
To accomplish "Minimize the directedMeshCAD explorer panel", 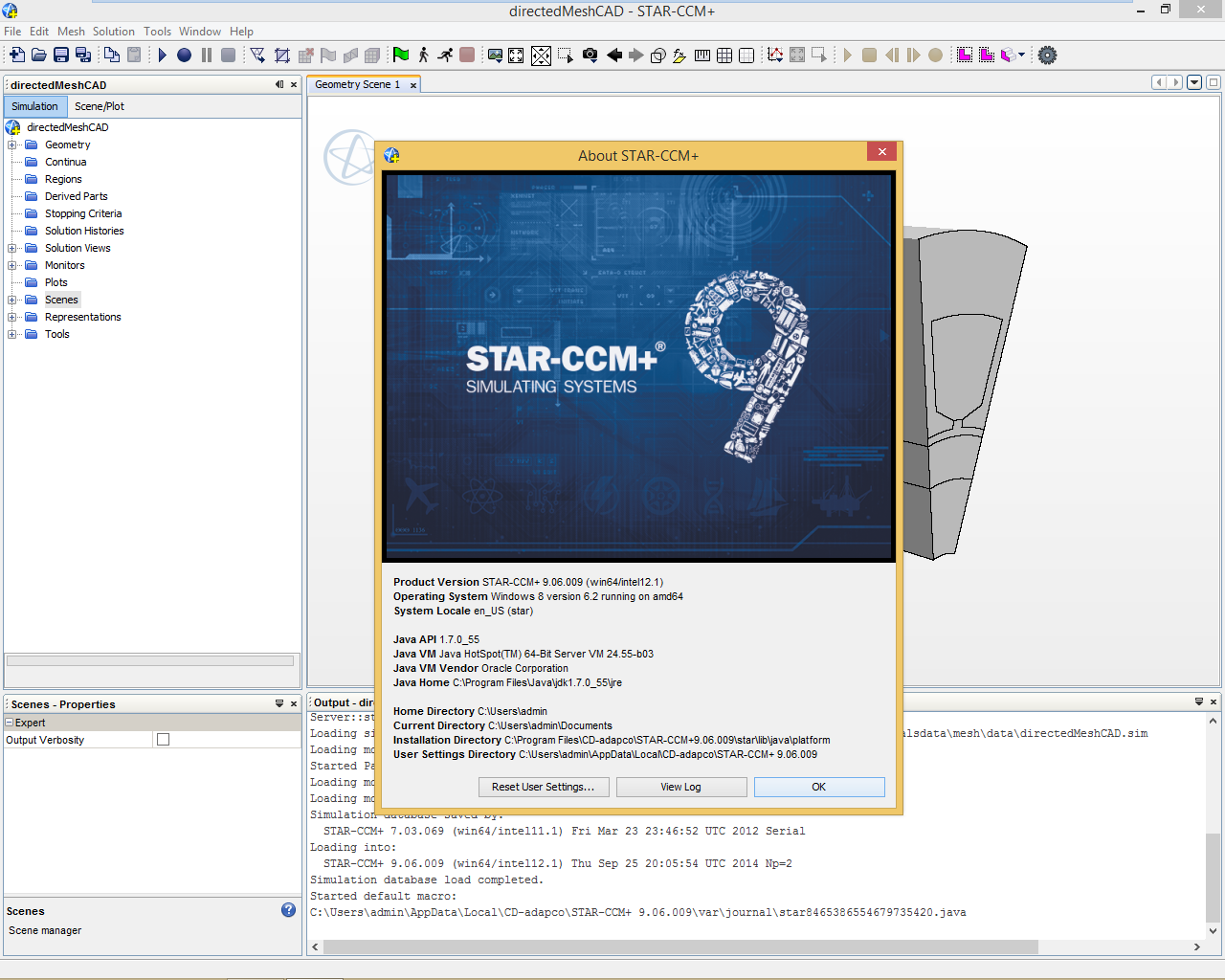I will point(279,84).
